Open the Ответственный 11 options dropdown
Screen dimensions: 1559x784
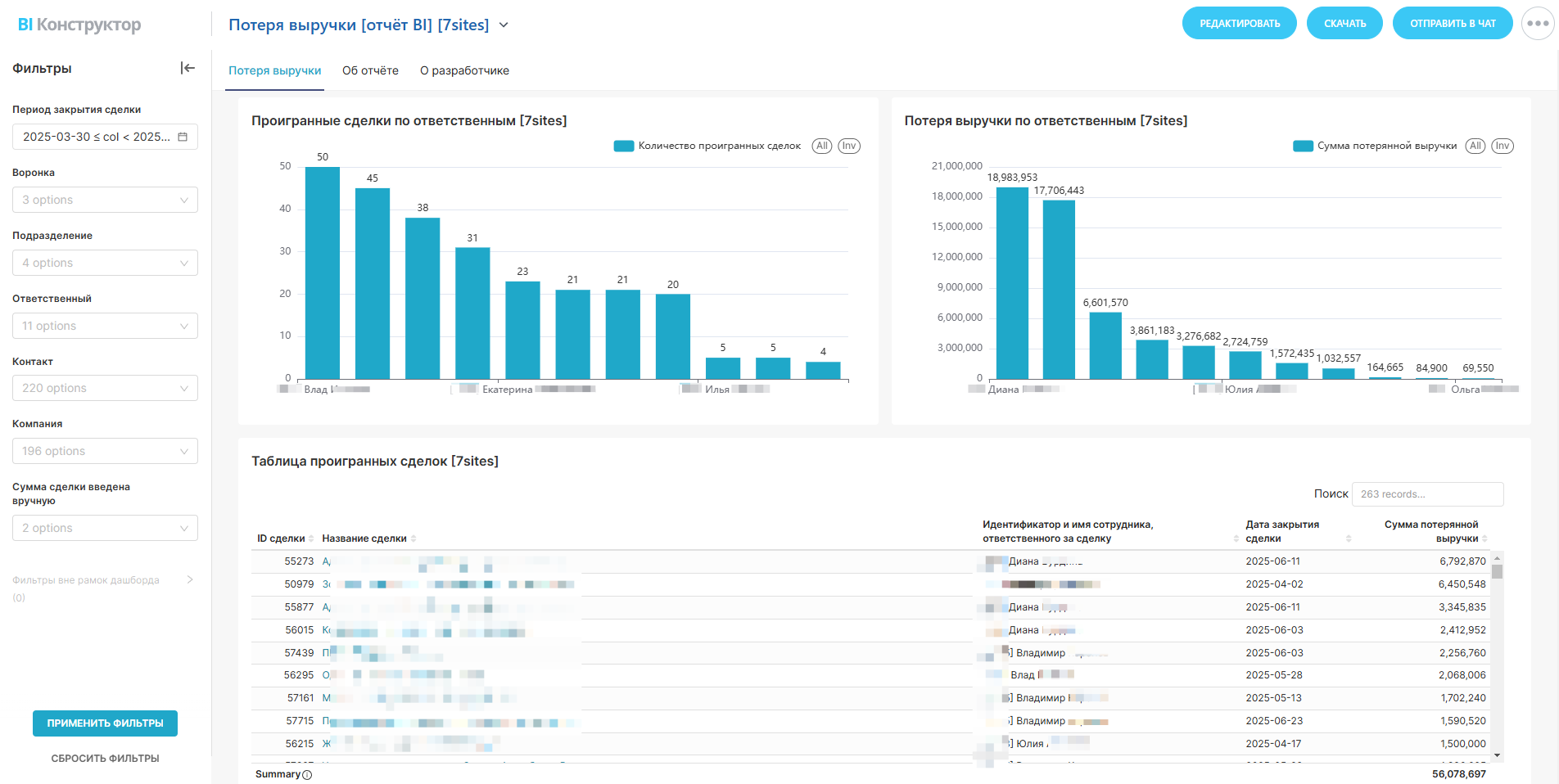pyautogui.click(x=105, y=326)
